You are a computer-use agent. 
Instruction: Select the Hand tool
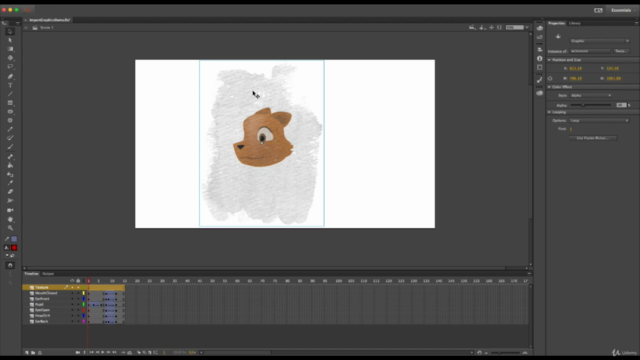click(x=10, y=219)
